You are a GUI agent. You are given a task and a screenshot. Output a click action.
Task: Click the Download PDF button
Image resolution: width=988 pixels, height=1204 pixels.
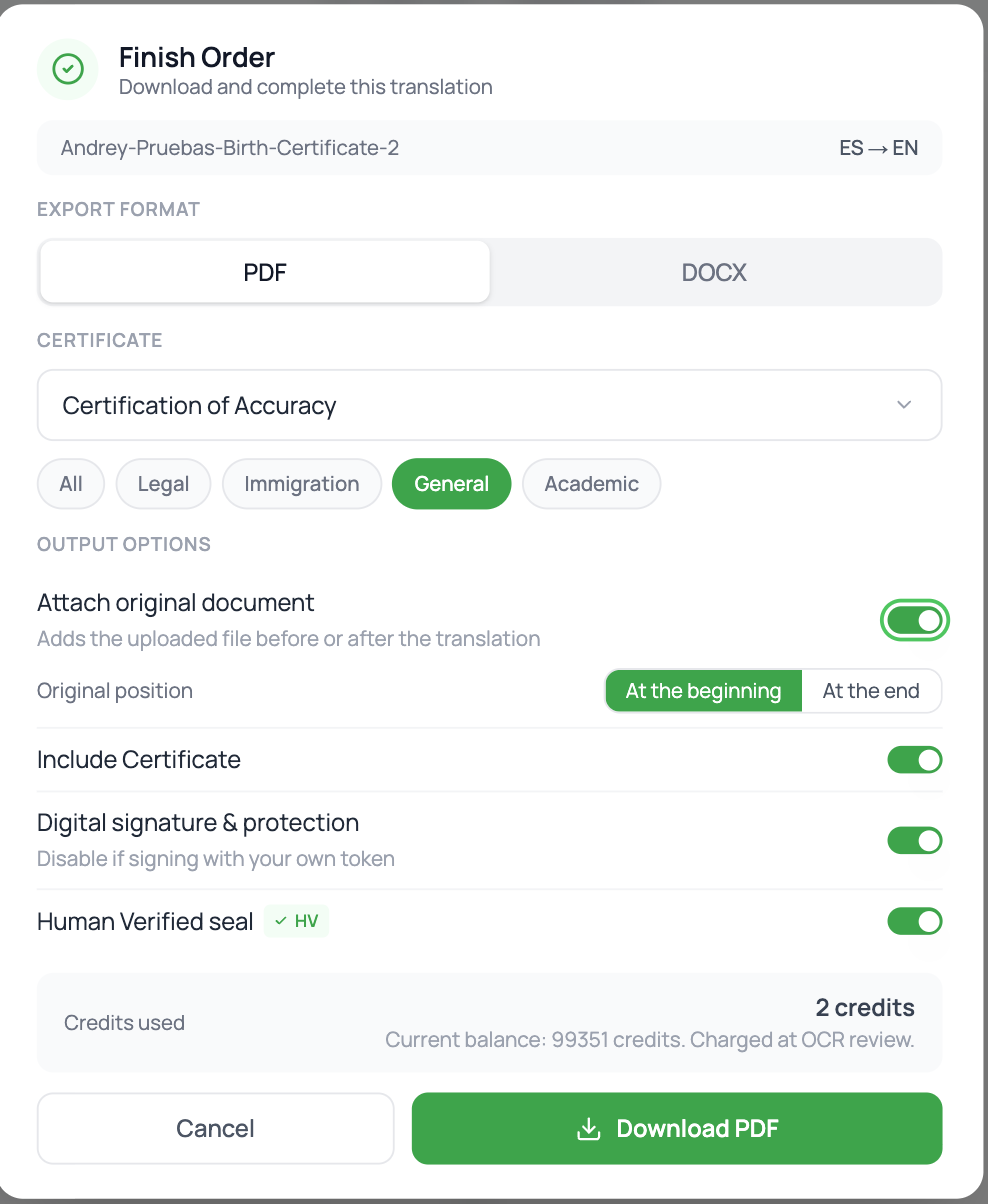(x=677, y=1129)
